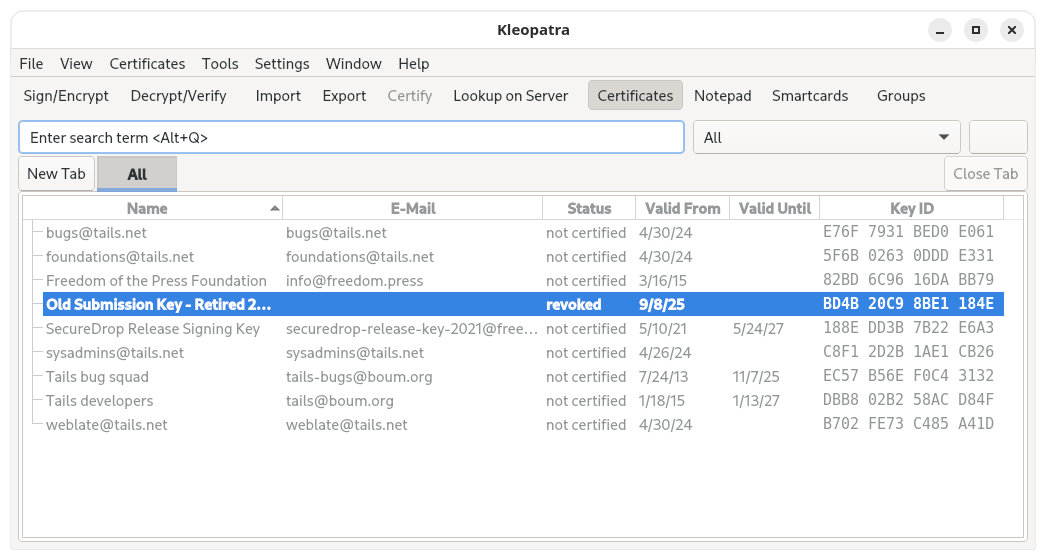
Task: Click Import in the toolbar
Action: coord(278,96)
